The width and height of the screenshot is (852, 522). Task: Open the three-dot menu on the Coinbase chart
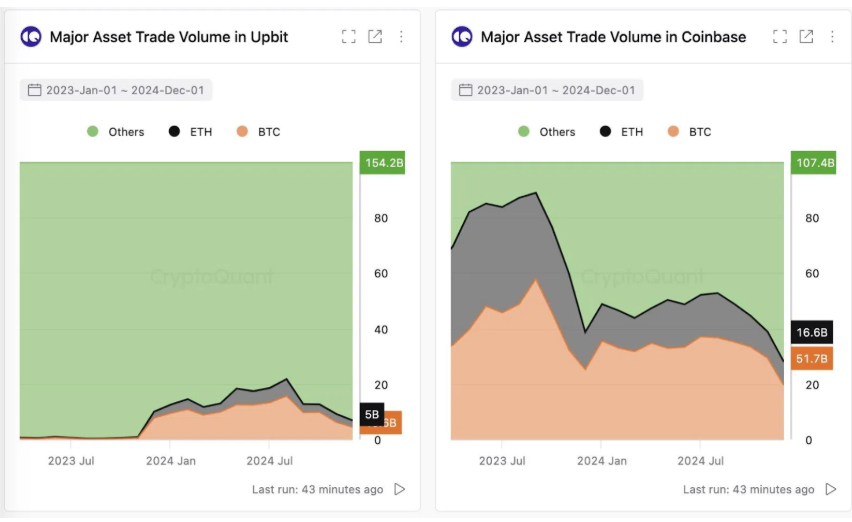tap(832, 37)
